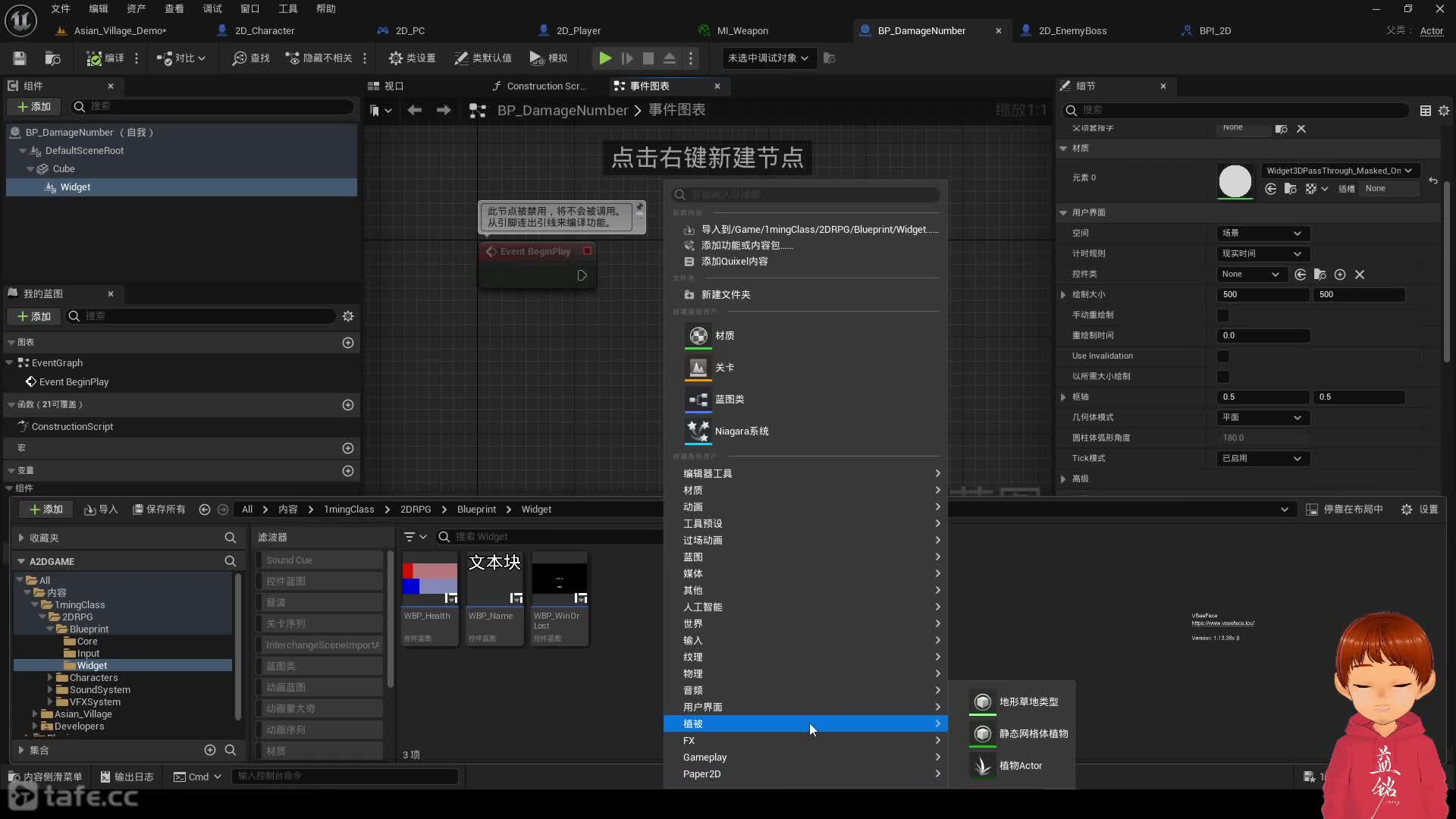This screenshot has width=1456, height=819.
Task: Open the 工具 menu
Action: [x=288, y=9]
